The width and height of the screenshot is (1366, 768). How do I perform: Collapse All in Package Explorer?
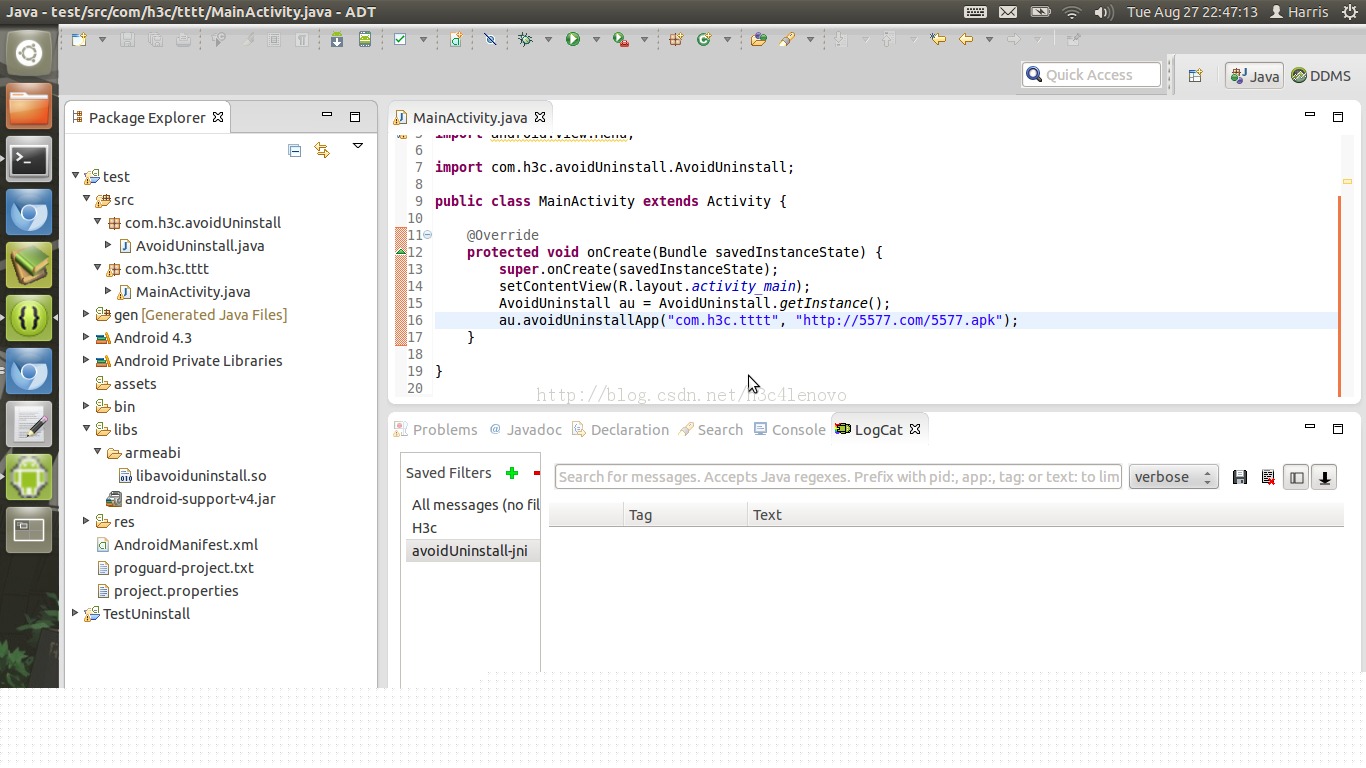click(x=294, y=150)
